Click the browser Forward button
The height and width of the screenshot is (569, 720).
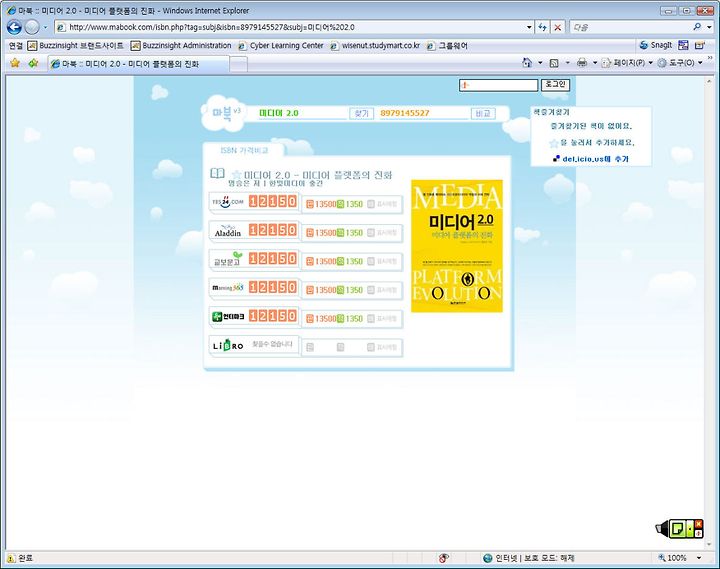(32, 27)
